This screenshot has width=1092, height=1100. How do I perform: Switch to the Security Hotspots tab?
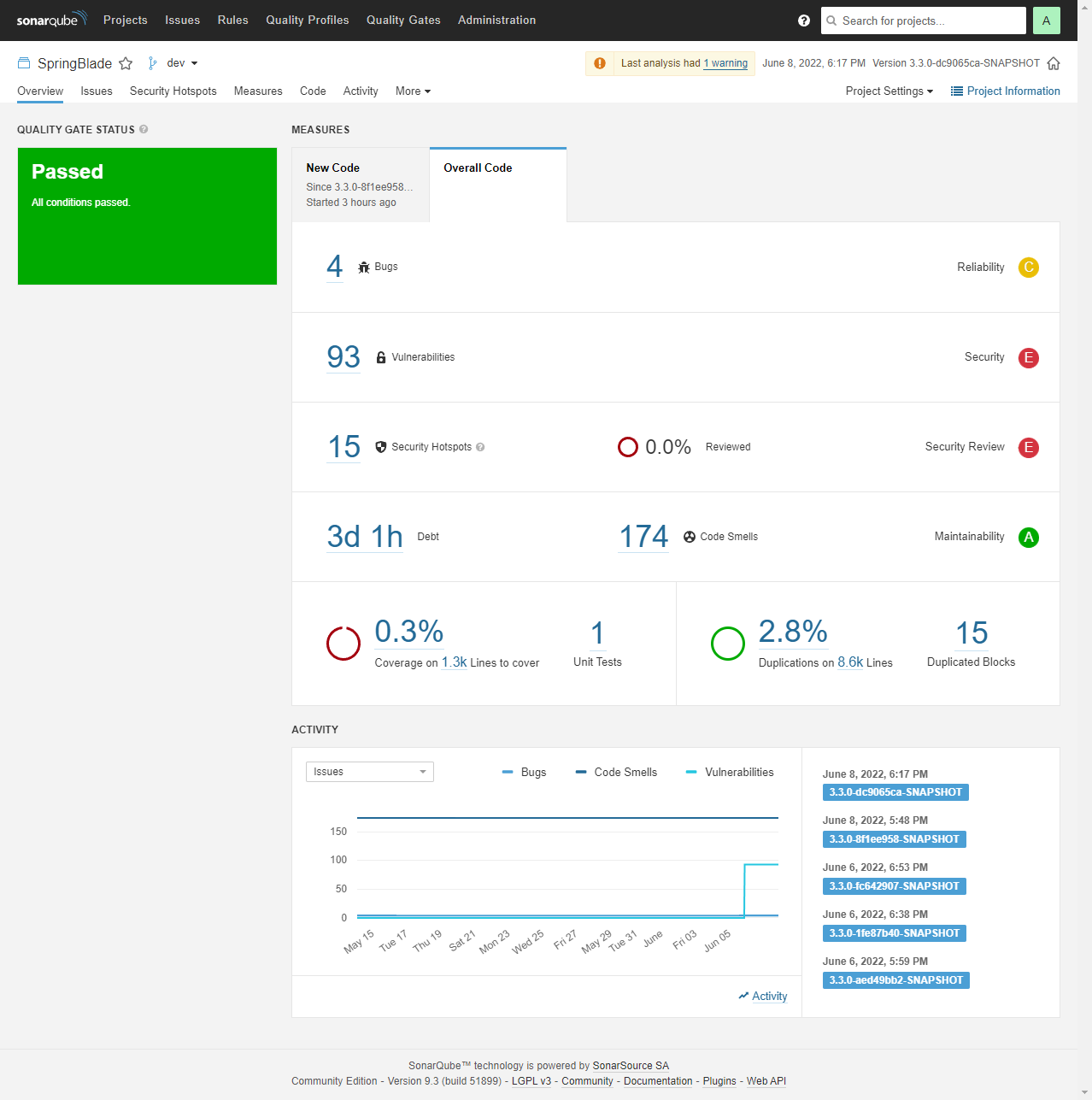[173, 91]
